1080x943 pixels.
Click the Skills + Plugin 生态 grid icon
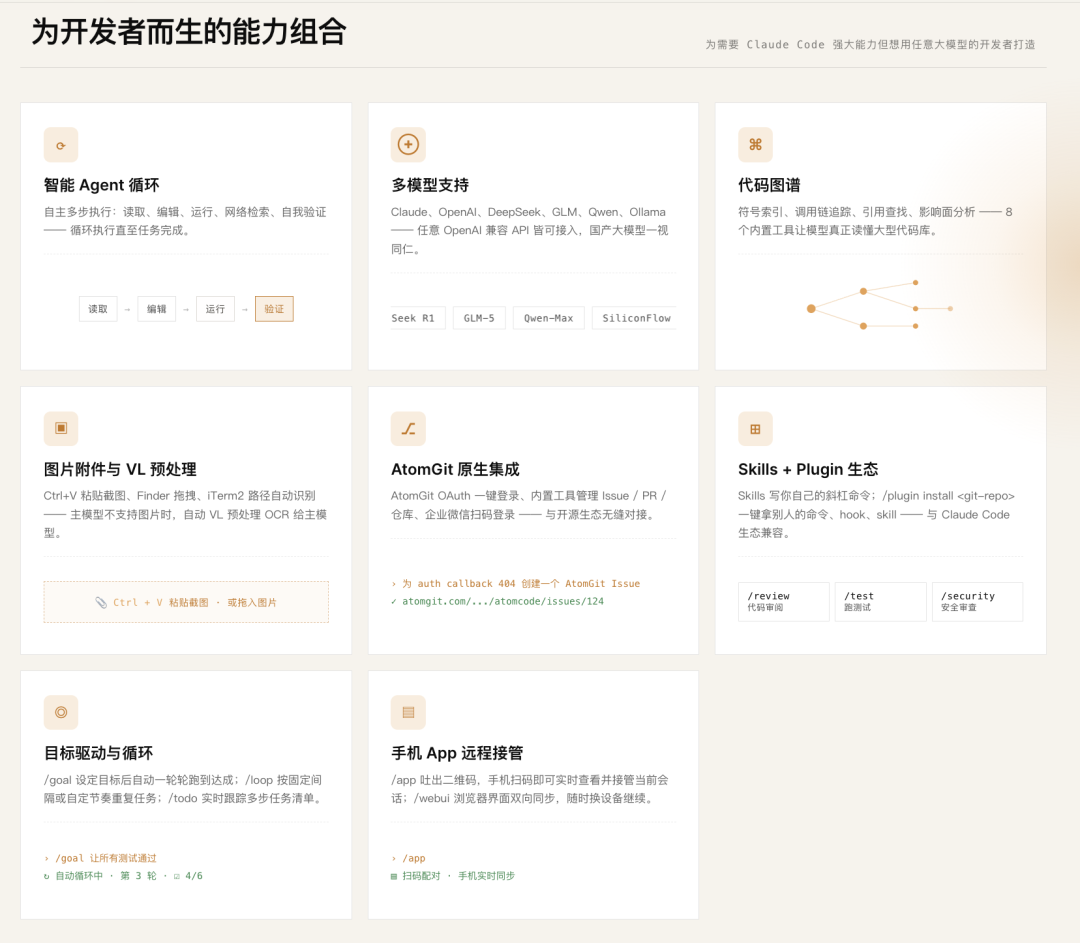click(756, 428)
